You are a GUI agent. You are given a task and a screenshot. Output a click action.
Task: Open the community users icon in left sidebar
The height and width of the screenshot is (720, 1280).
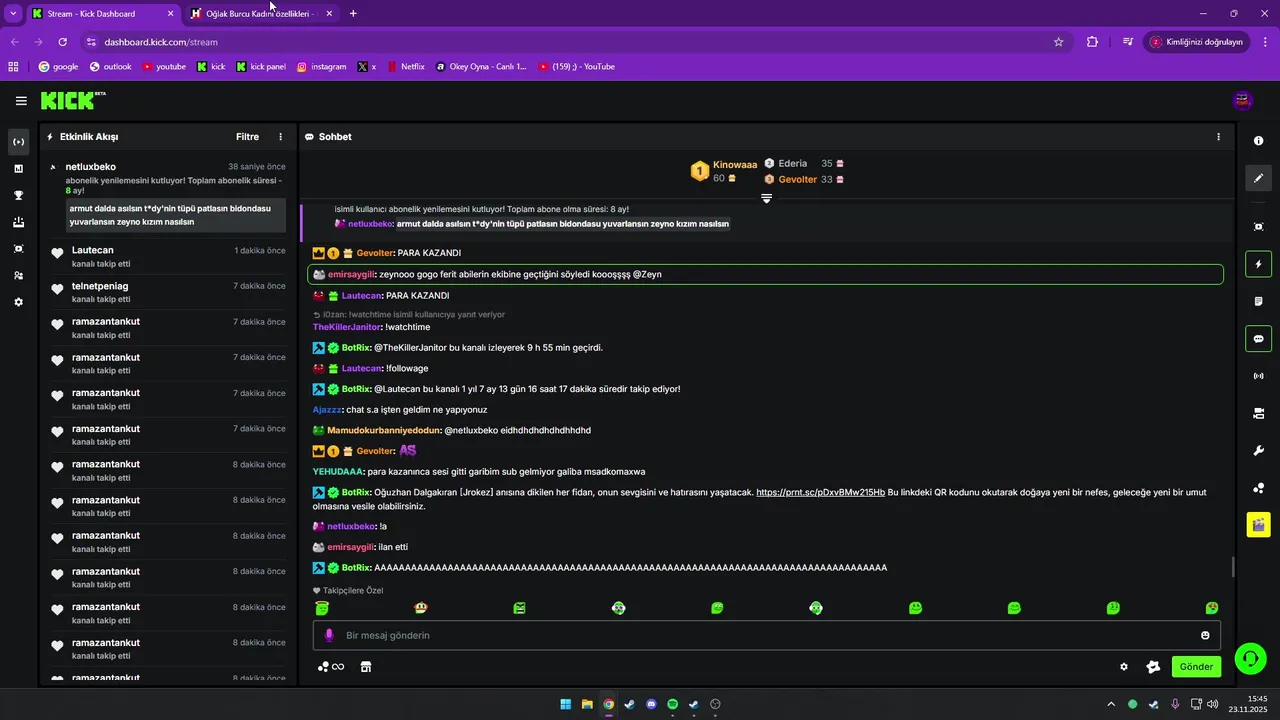(18, 276)
